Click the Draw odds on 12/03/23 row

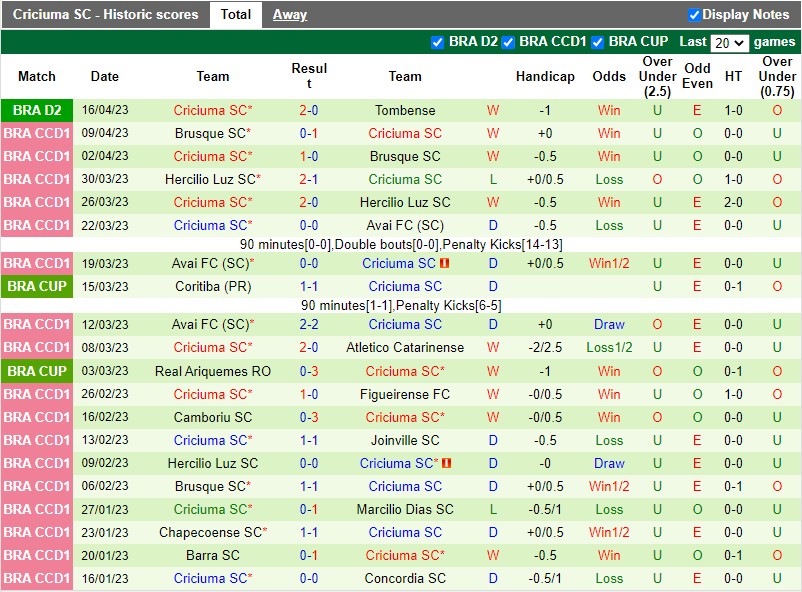point(609,324)
